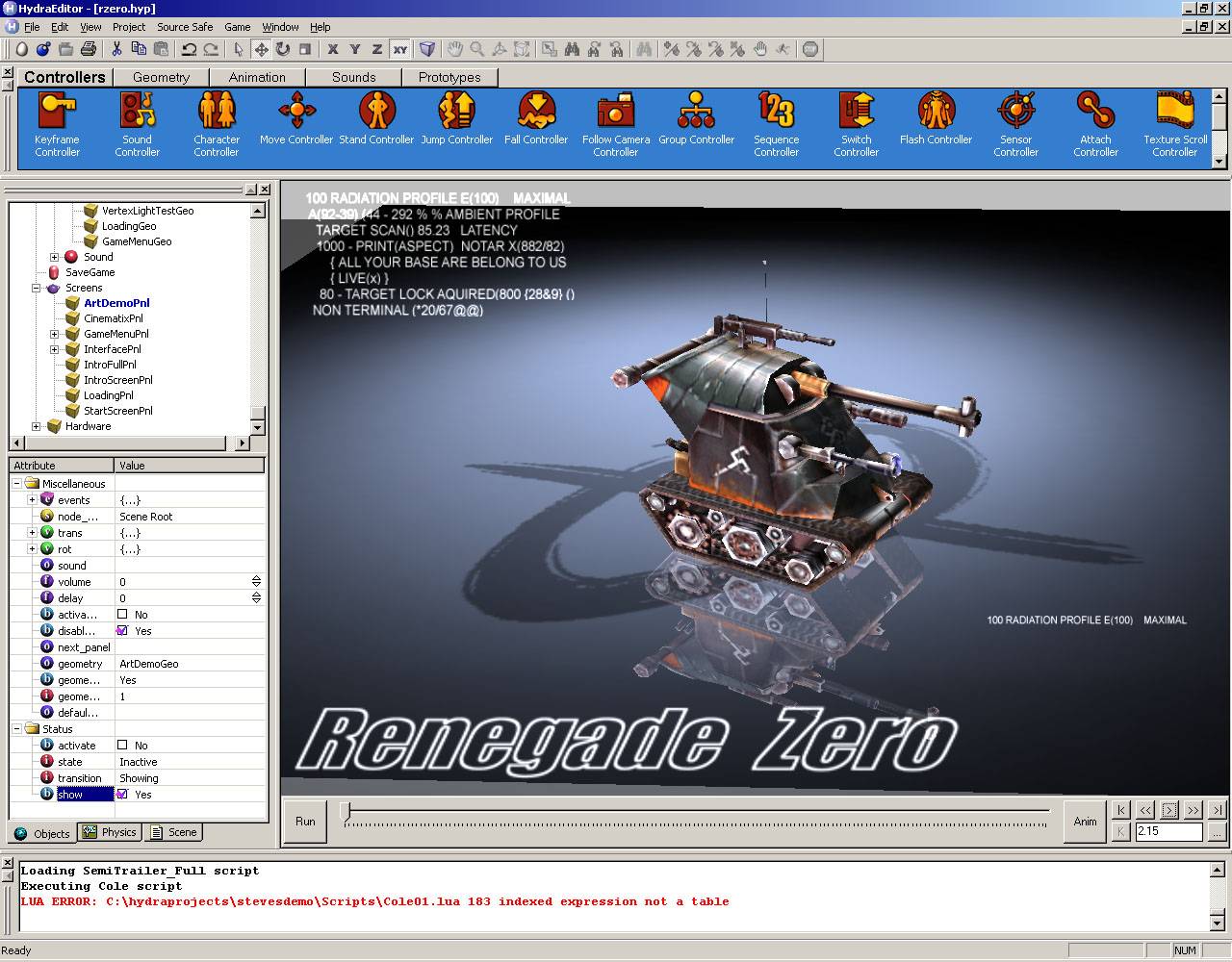Image resolution: width=1232 pixels, height=962 pixels.
Task: Select the Keyframe Controller icon
Action: coord(57,112)
